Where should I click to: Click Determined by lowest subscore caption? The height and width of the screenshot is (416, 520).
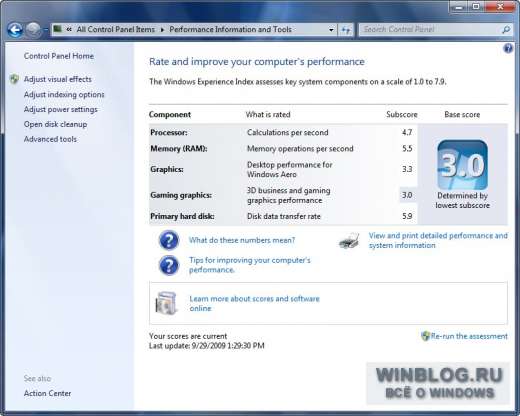coord(462,200)
